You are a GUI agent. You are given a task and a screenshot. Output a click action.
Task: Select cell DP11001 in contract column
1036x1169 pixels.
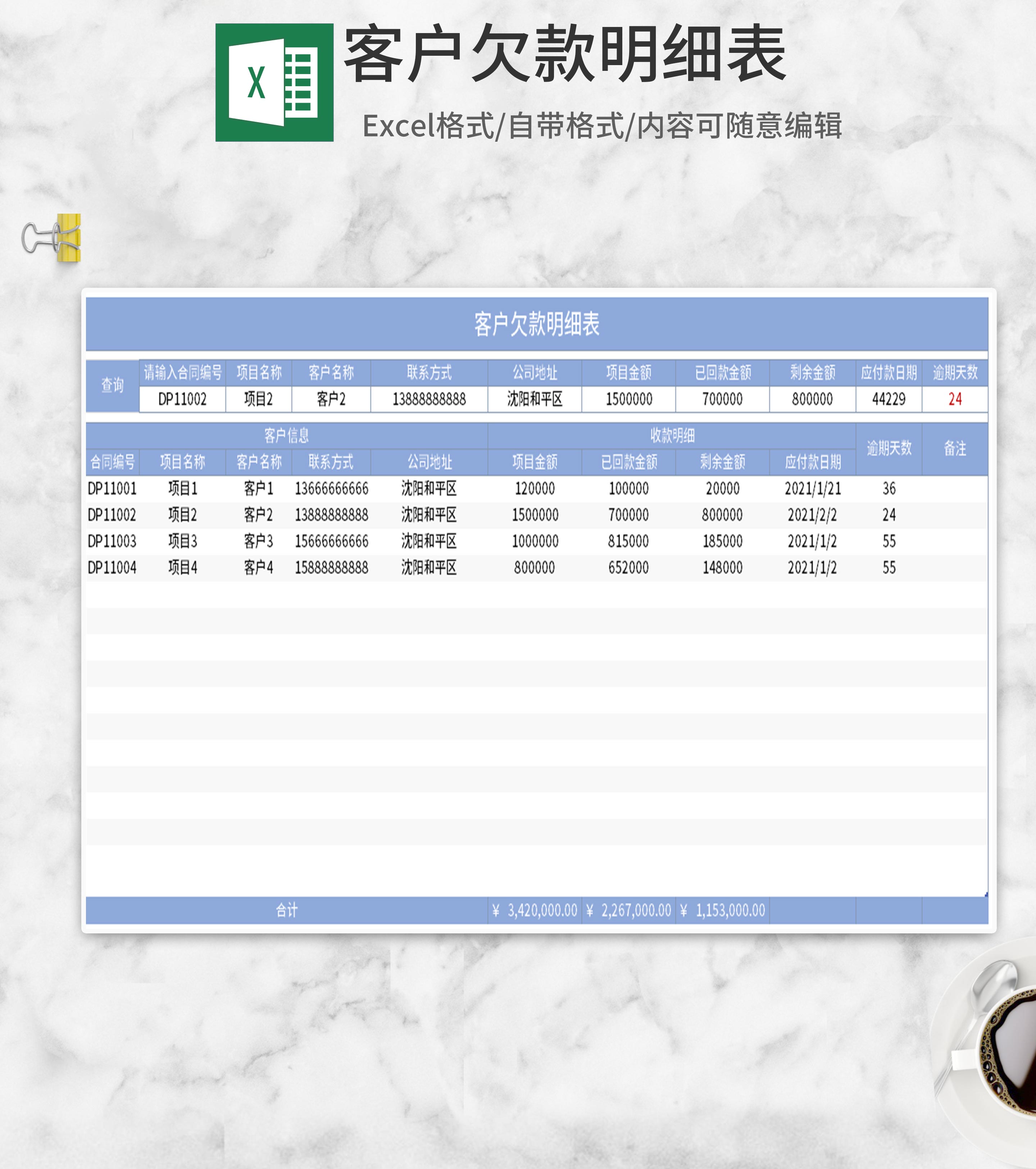pos(112,488)
